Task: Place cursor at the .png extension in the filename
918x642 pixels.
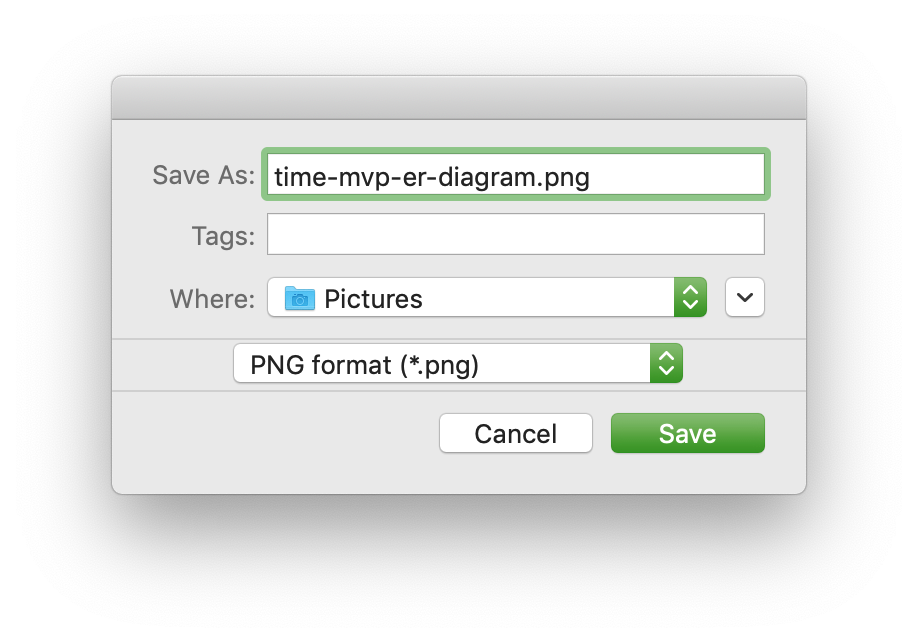Action: click(x=566, y=177)
